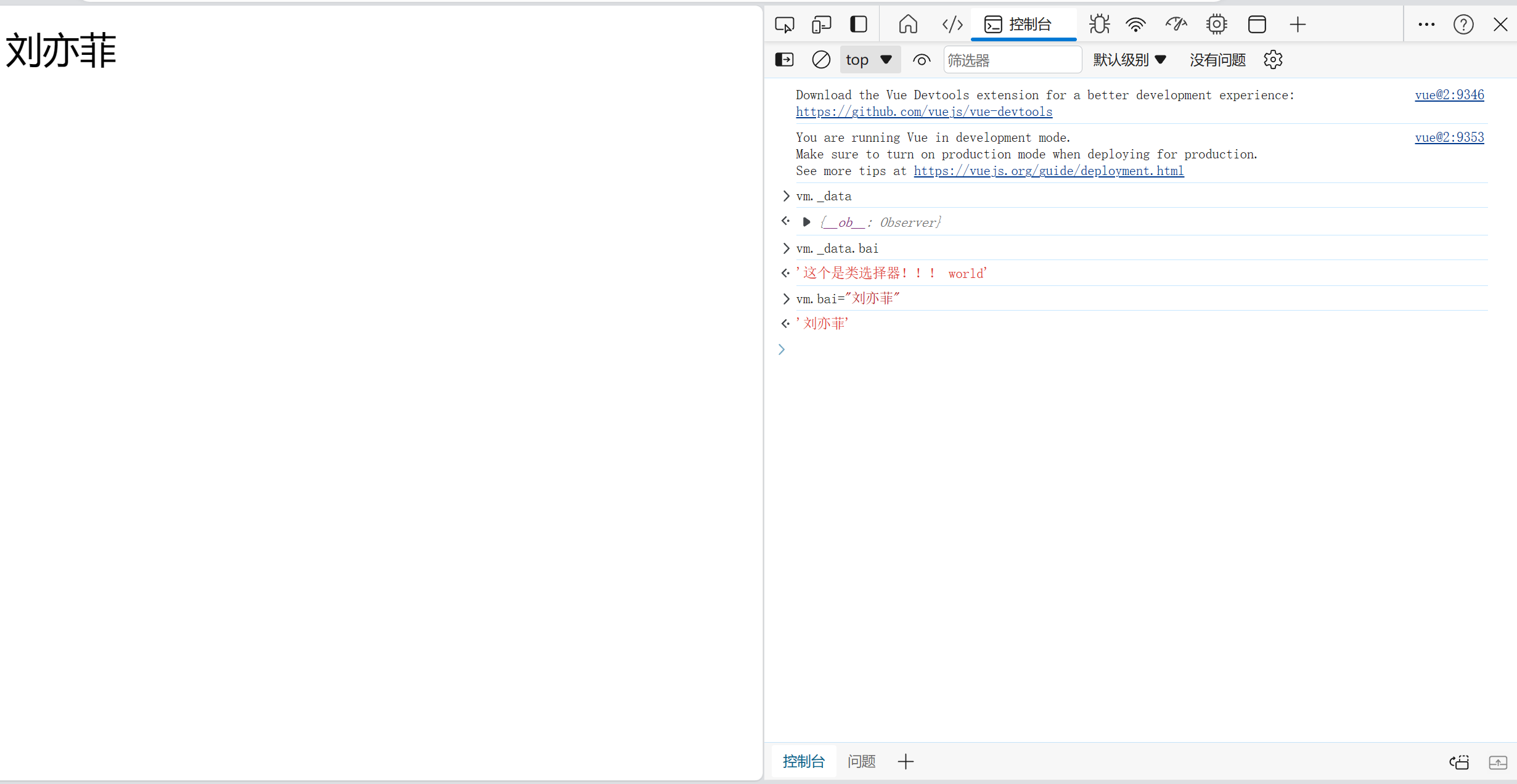Open the 默认级别 log level dropdown
The width and height of the screenshot is (1517, 784).
coord(1129,60)
